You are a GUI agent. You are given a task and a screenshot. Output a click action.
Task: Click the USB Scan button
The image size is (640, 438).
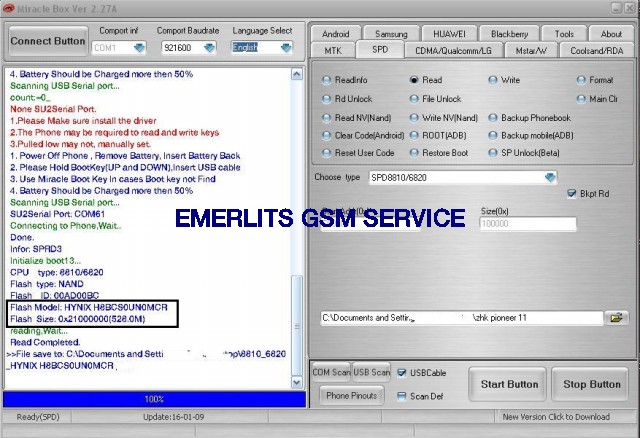[371, 372]
